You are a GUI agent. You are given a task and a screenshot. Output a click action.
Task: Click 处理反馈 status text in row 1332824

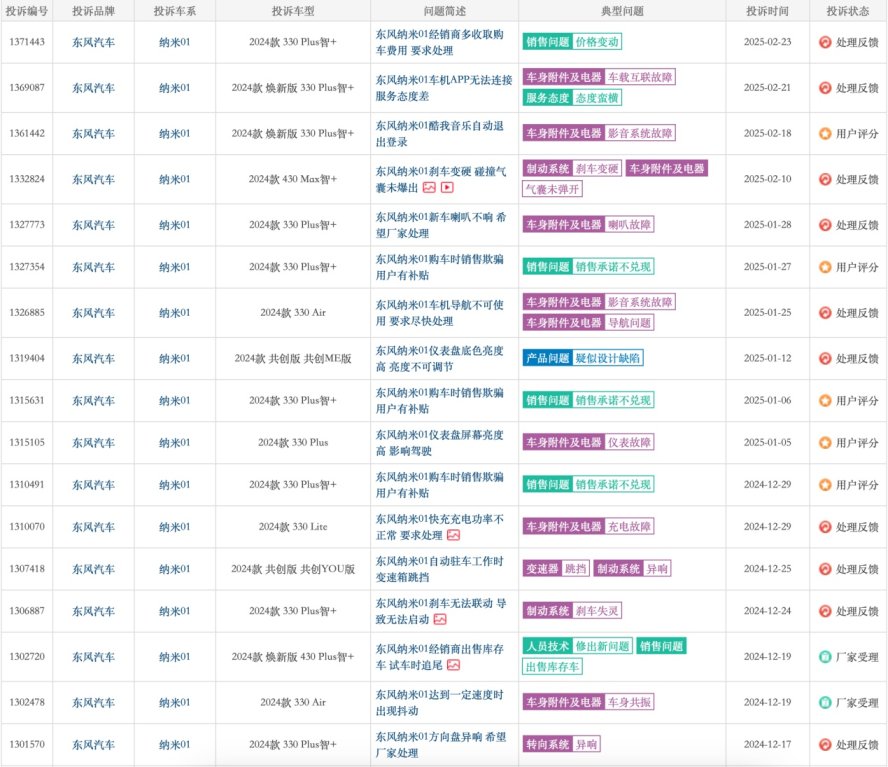[x=857, y=180]
